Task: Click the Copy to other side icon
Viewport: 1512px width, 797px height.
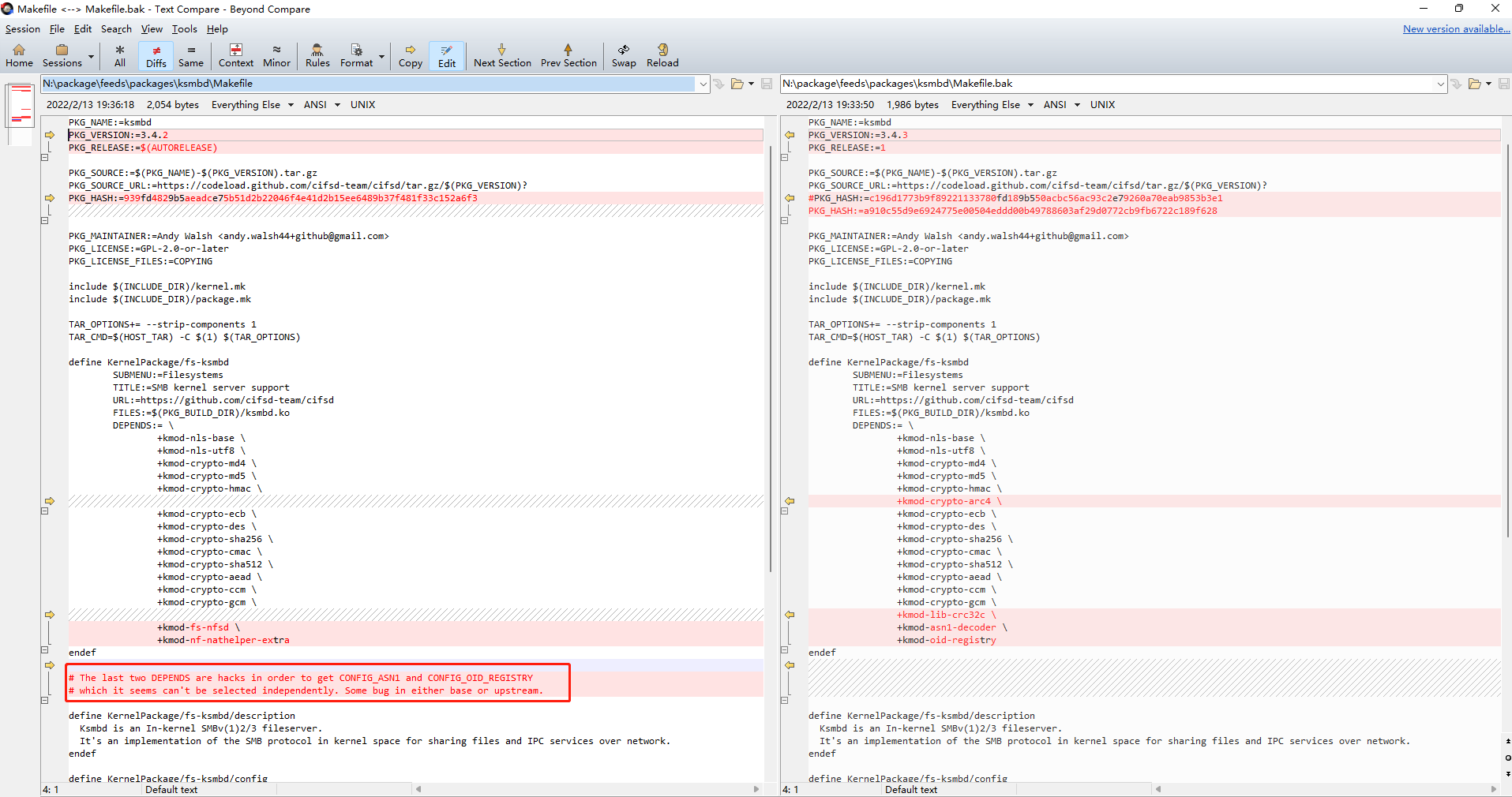Action: 411,56
